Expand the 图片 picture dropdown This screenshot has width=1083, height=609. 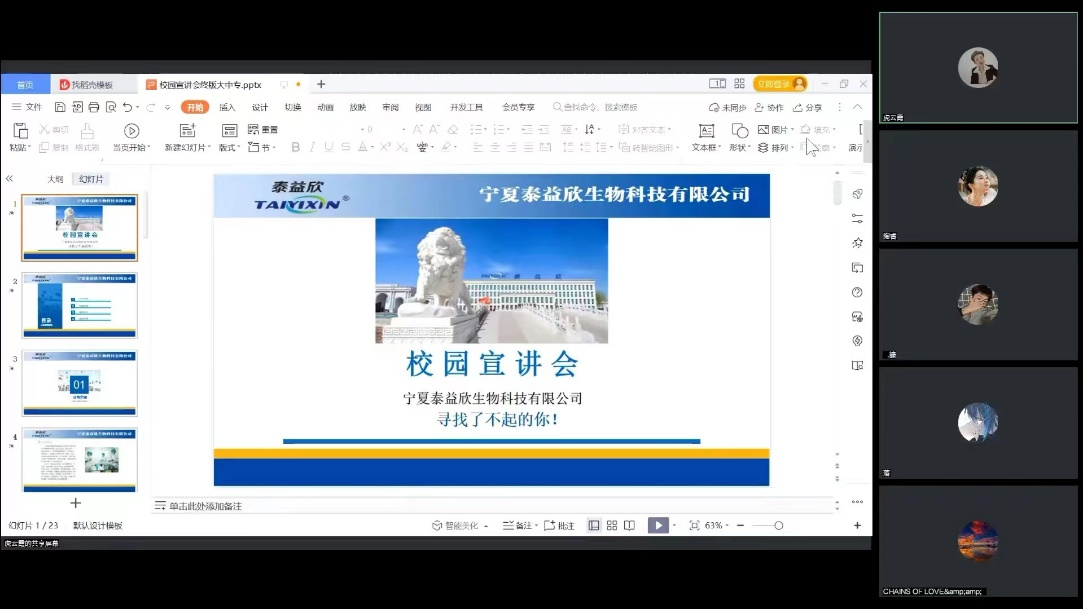[792, 130]
